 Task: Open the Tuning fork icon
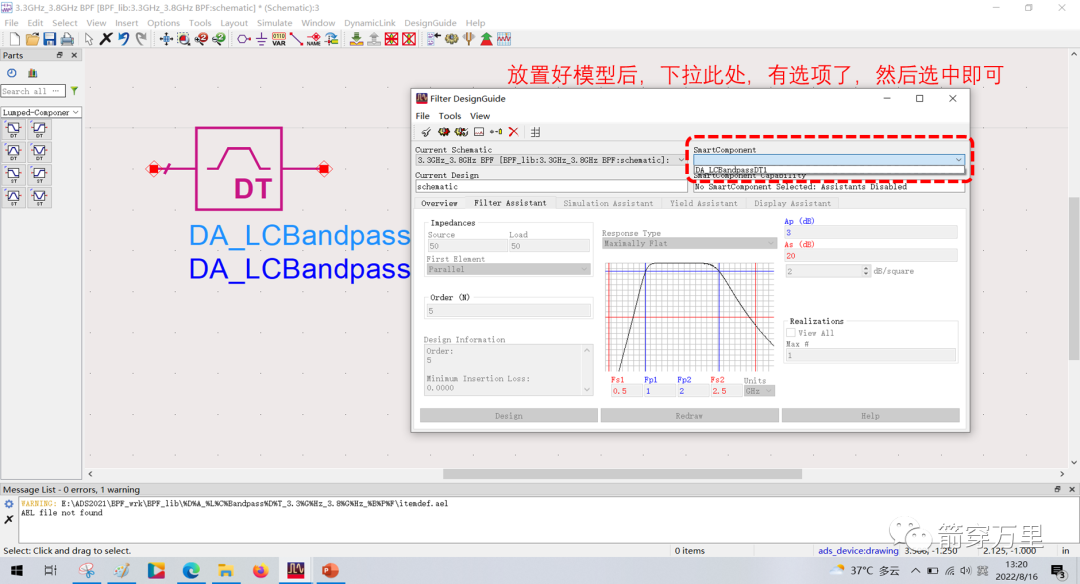tap(469, 39)
